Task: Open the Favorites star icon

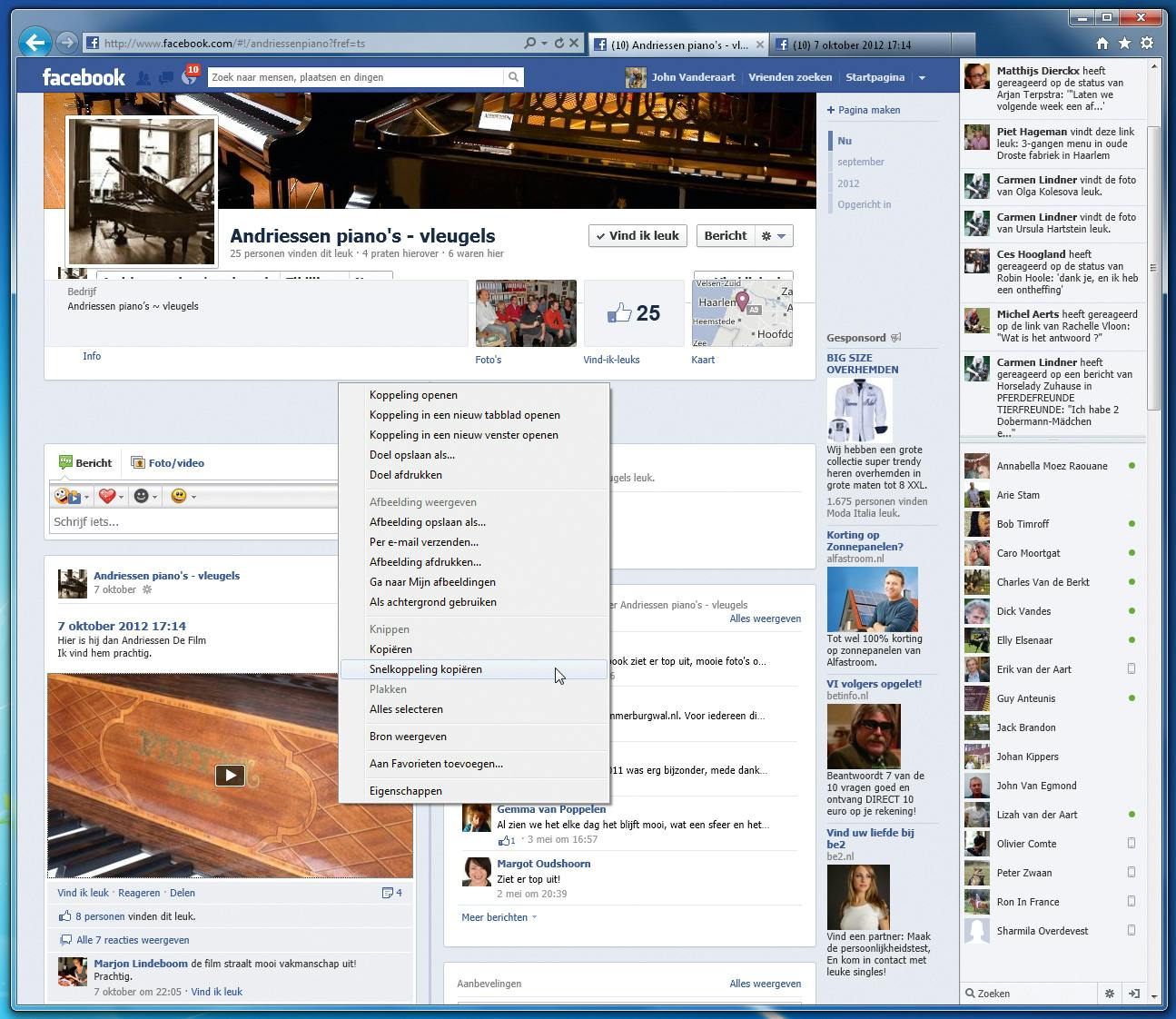Action: click(x=1124, y=43)
